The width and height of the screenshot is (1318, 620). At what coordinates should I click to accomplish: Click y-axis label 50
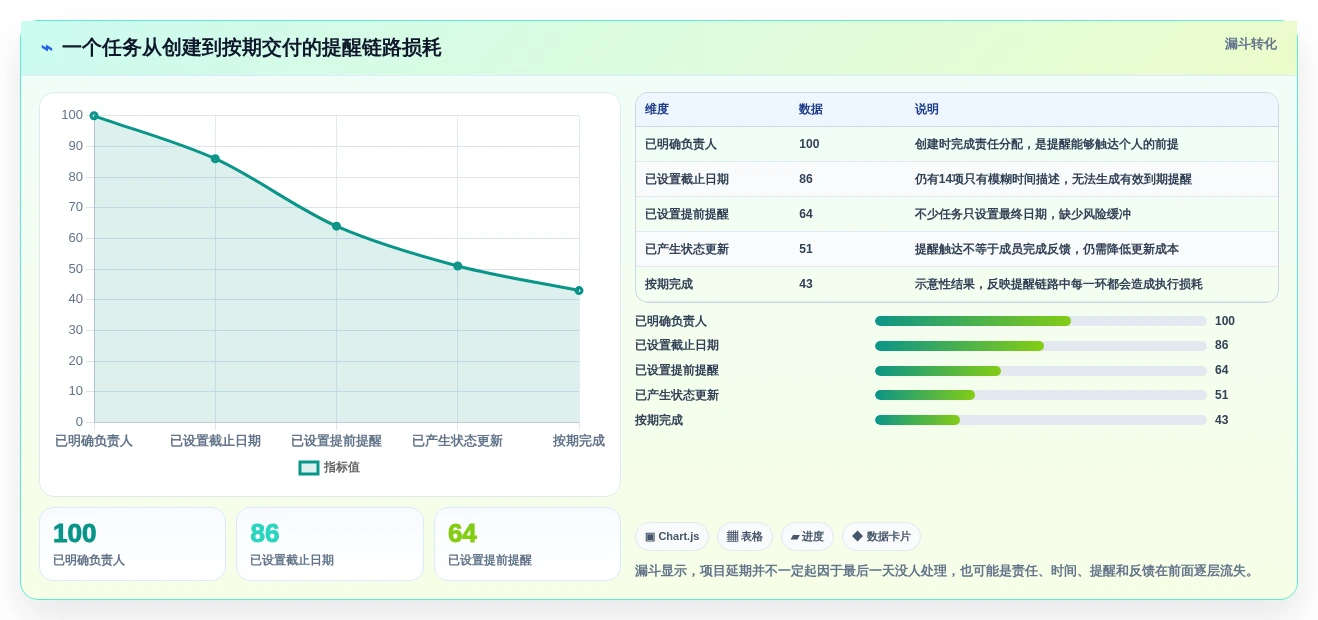75,269
